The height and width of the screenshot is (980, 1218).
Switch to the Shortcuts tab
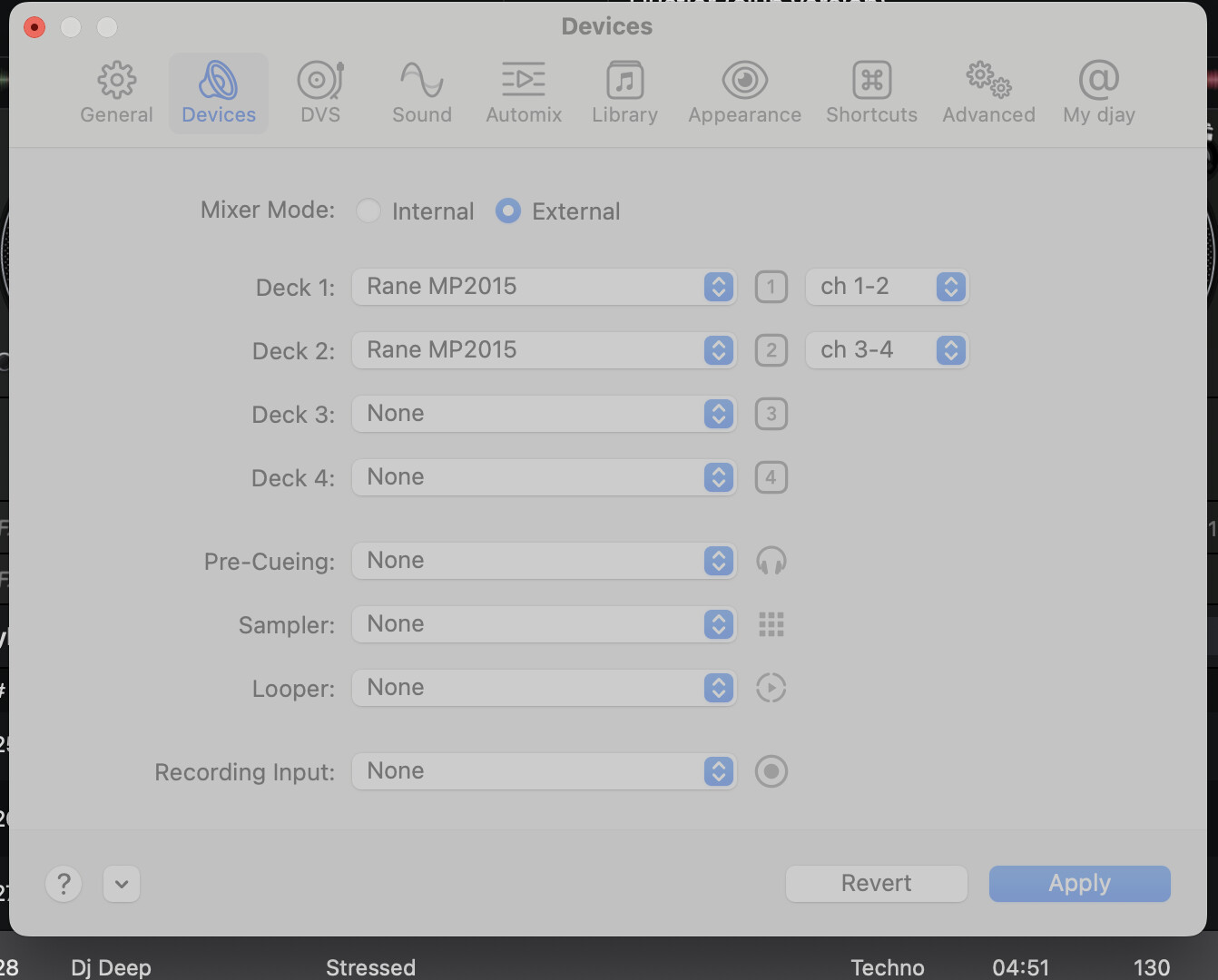[871, 93]
